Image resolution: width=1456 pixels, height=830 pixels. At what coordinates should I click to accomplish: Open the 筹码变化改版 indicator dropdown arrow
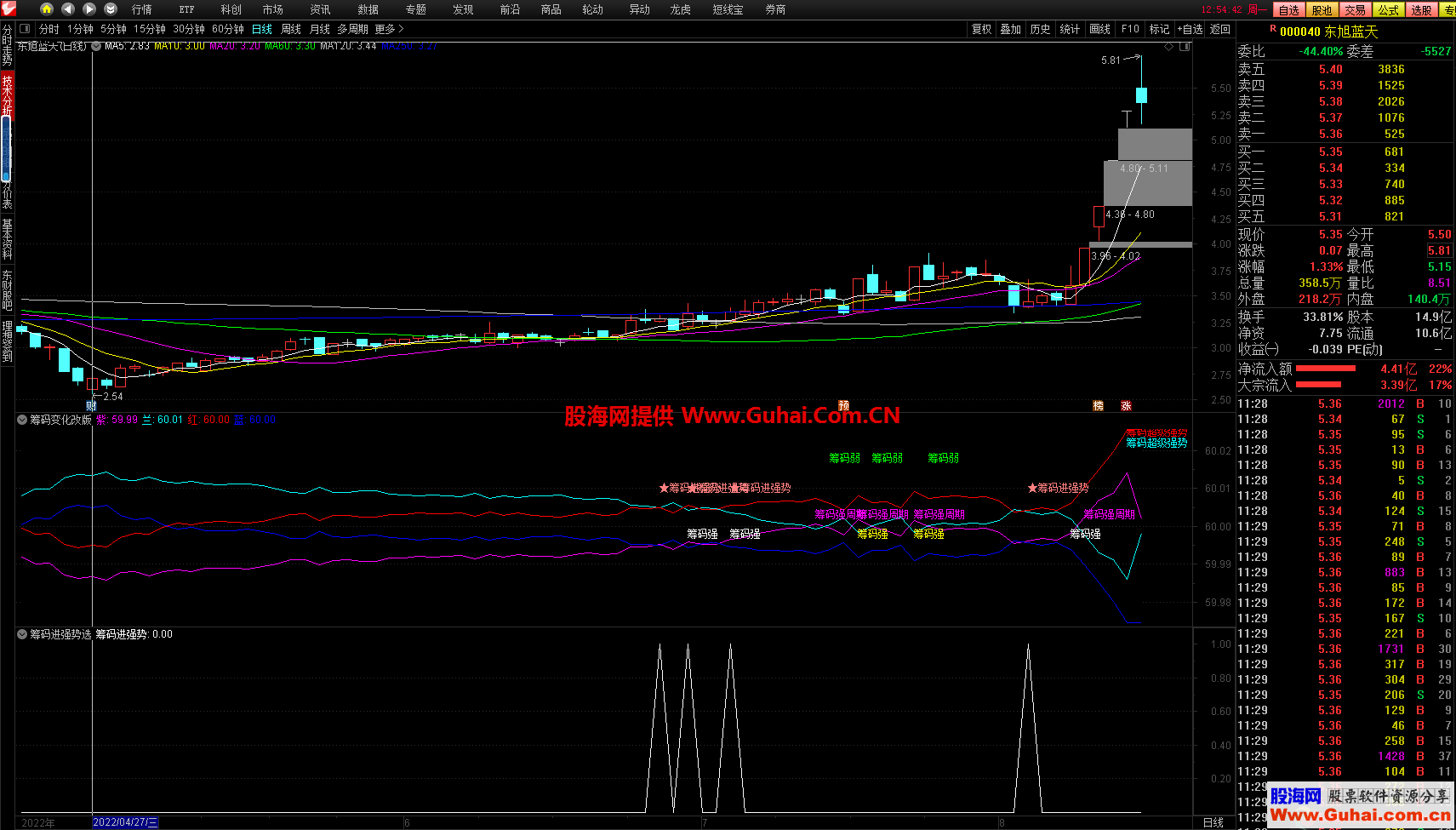pyautogui.click(x=22, y=420)
